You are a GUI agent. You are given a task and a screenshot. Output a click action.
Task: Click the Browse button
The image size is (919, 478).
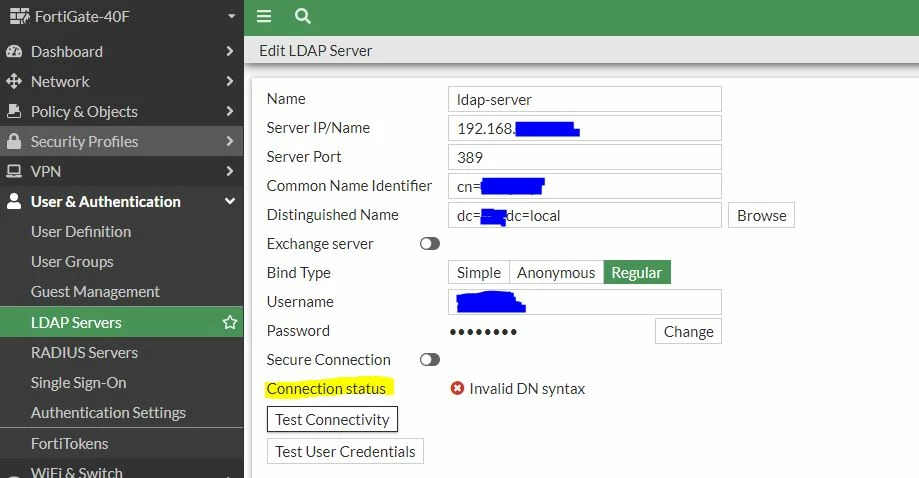(x=761, y=216)
